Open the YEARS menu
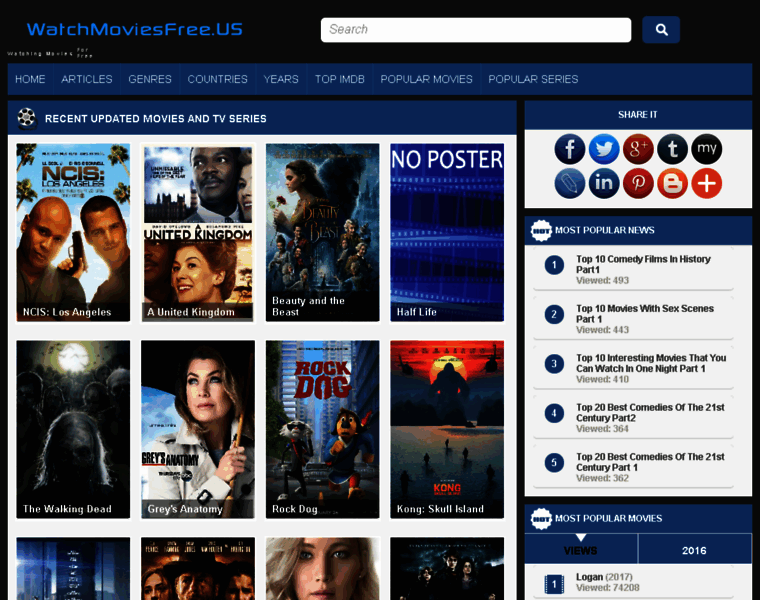This screenshot has height=600, width=760. [x=281, y=79]
